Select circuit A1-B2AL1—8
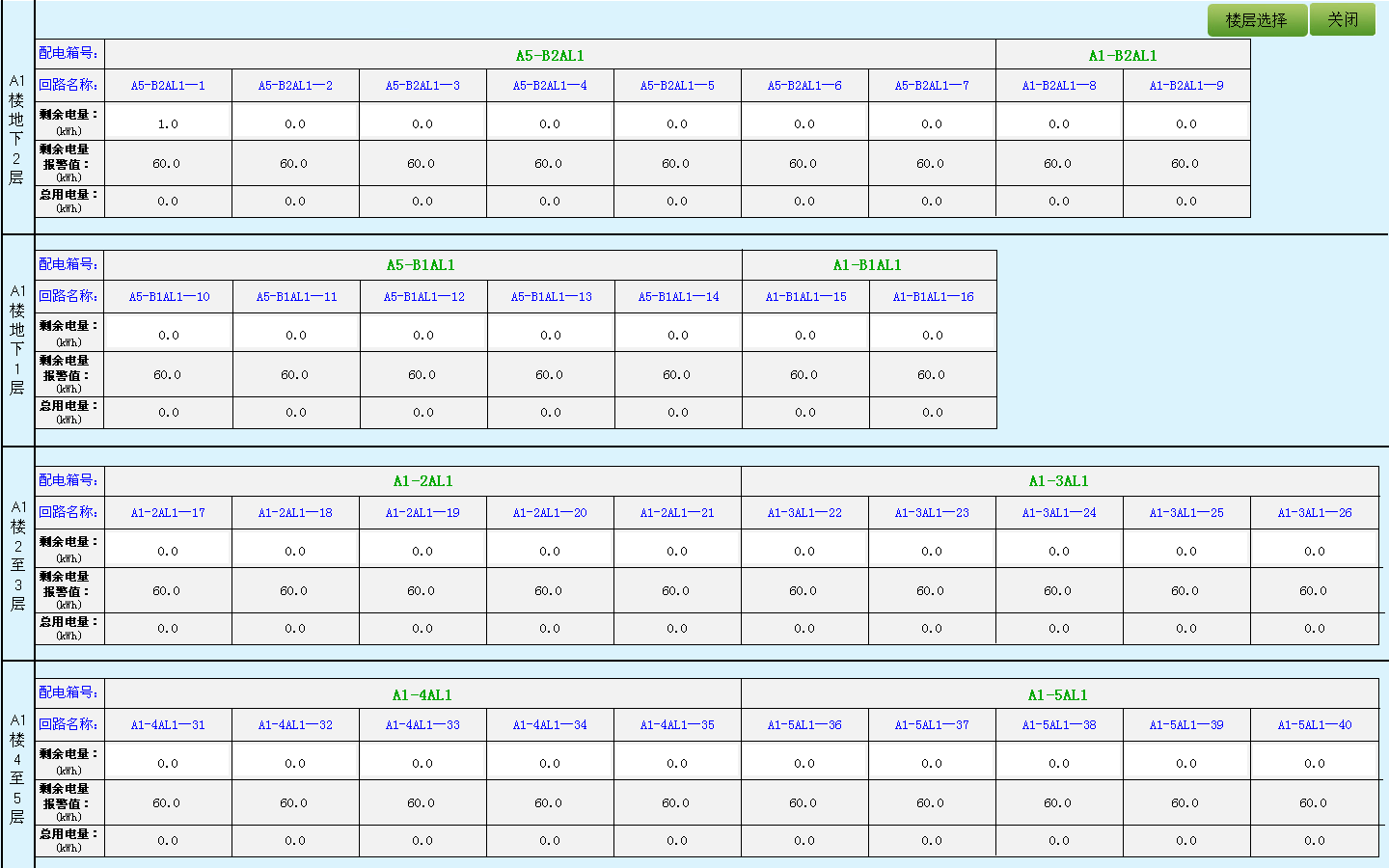 pos(1059,86)
